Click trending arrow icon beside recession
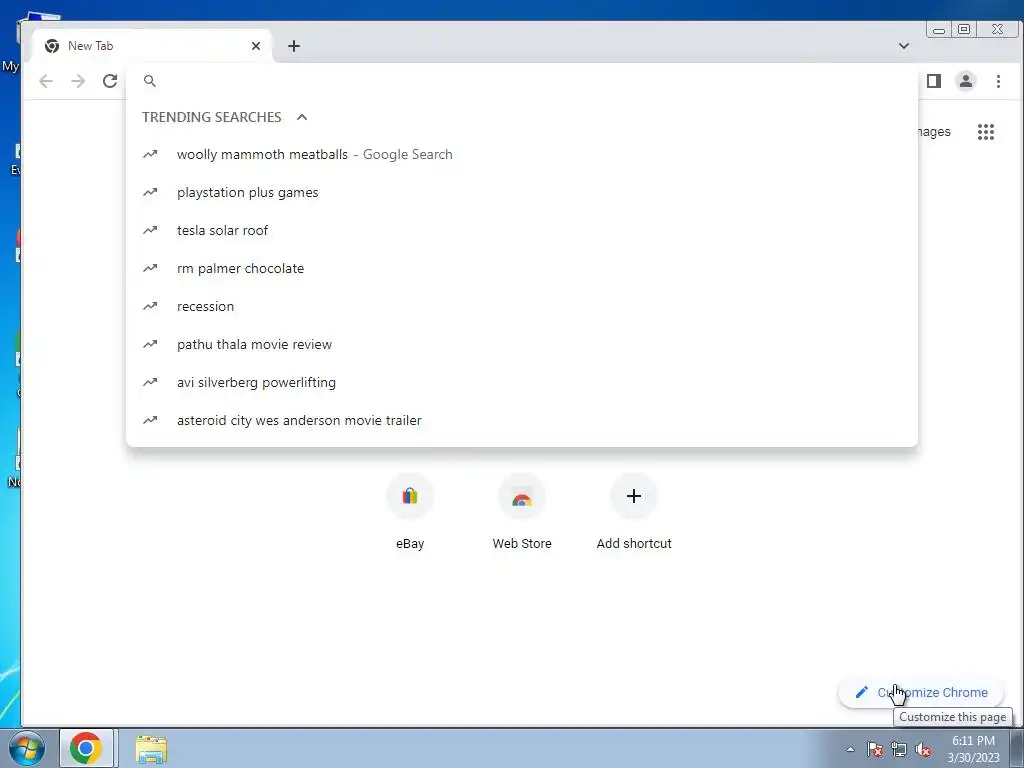This screenshot has width=1024, height=768. click(x=150, y=306)
